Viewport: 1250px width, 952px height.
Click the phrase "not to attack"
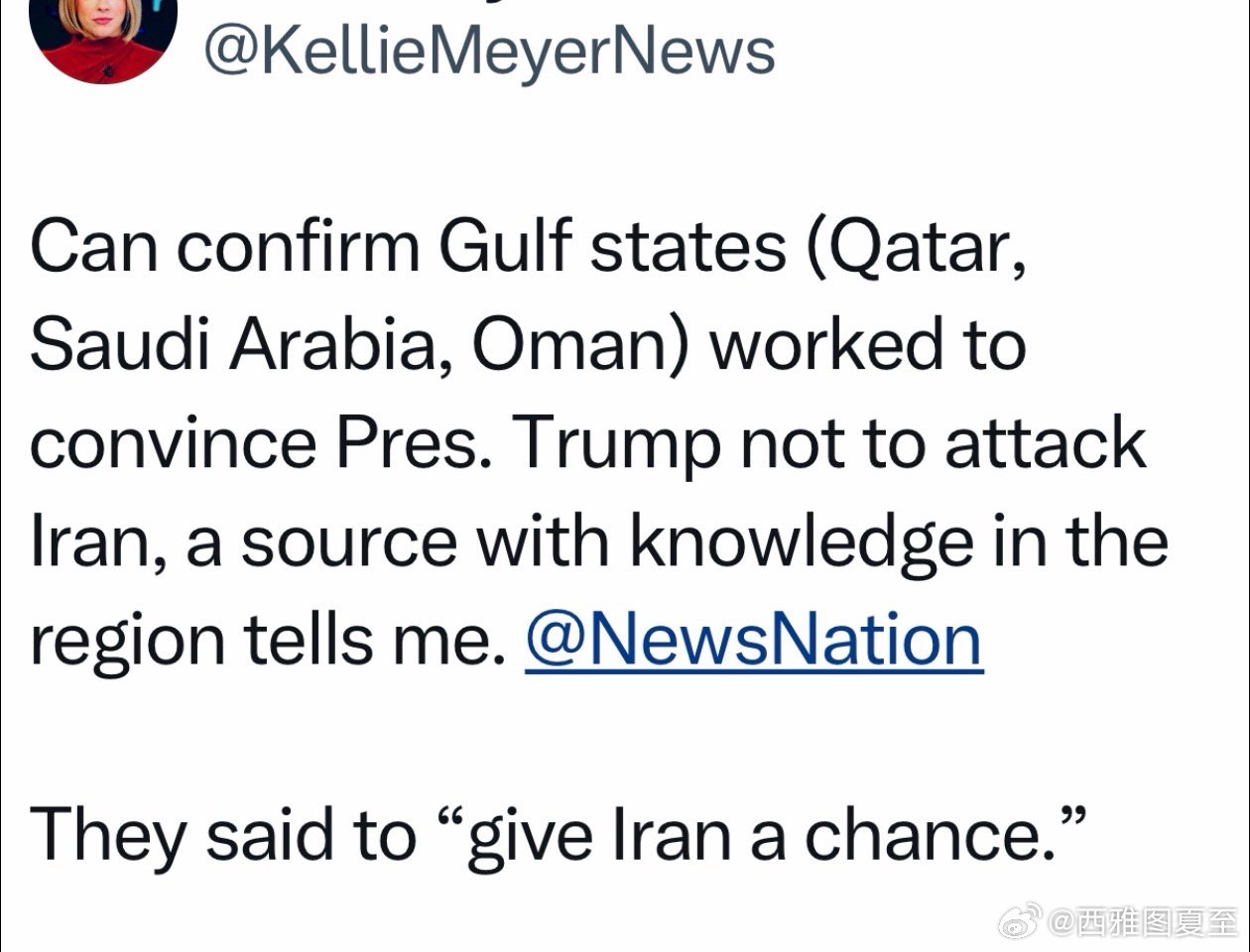tap(943, 443)
